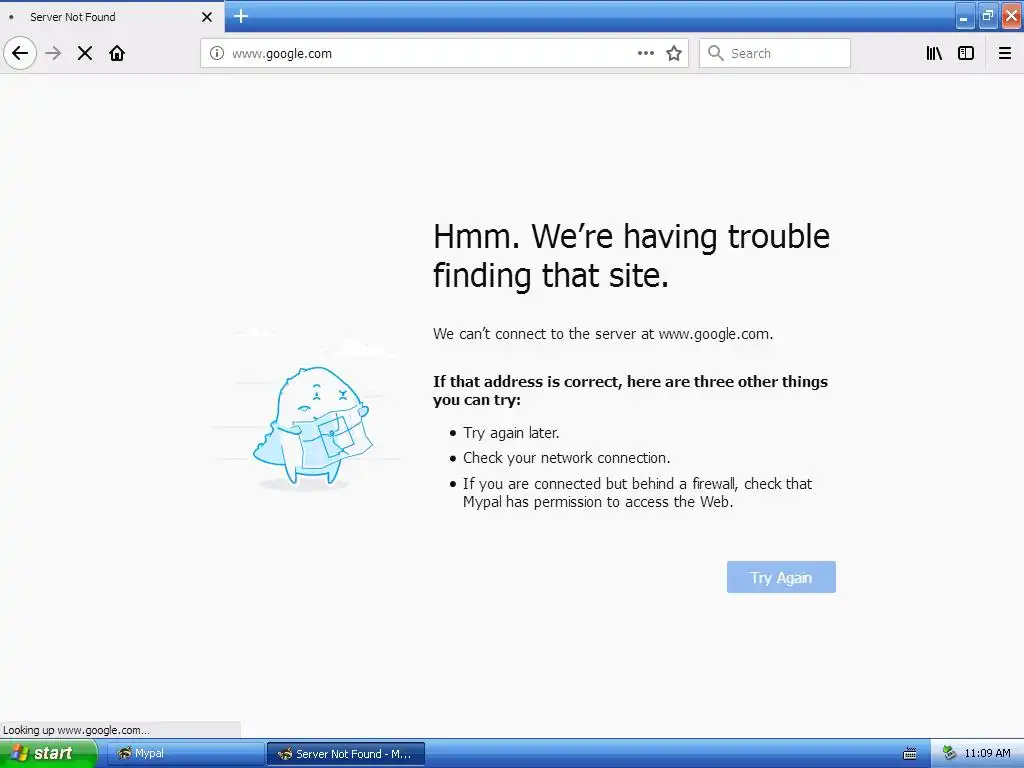Click the blue dinosaur illustration

click(312, 427)
